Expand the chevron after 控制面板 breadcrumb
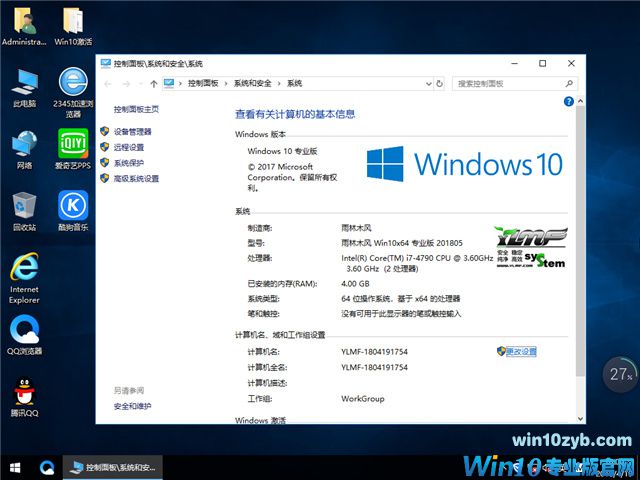640x480 pixels. click(225, 84)
